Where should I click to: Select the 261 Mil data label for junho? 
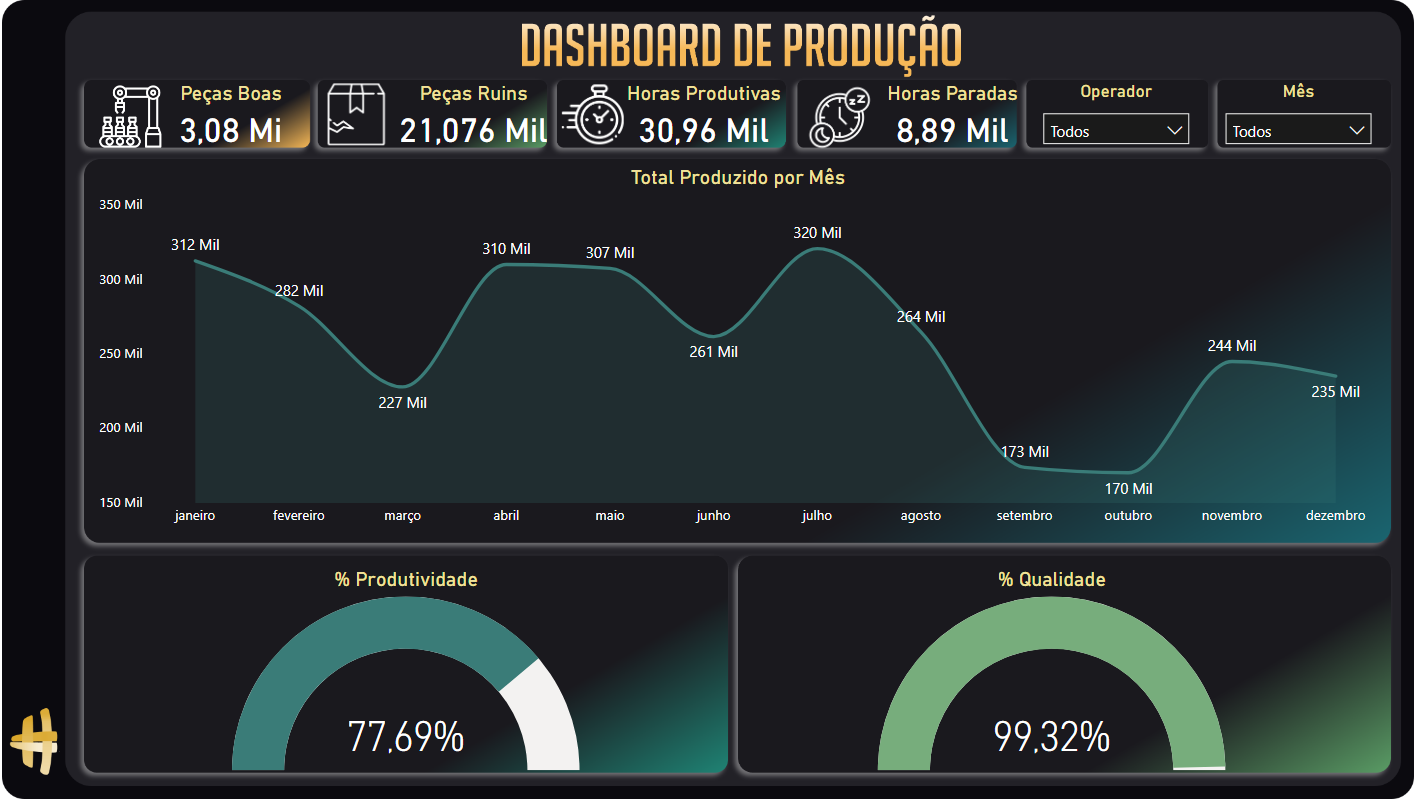tap(714, 352)
